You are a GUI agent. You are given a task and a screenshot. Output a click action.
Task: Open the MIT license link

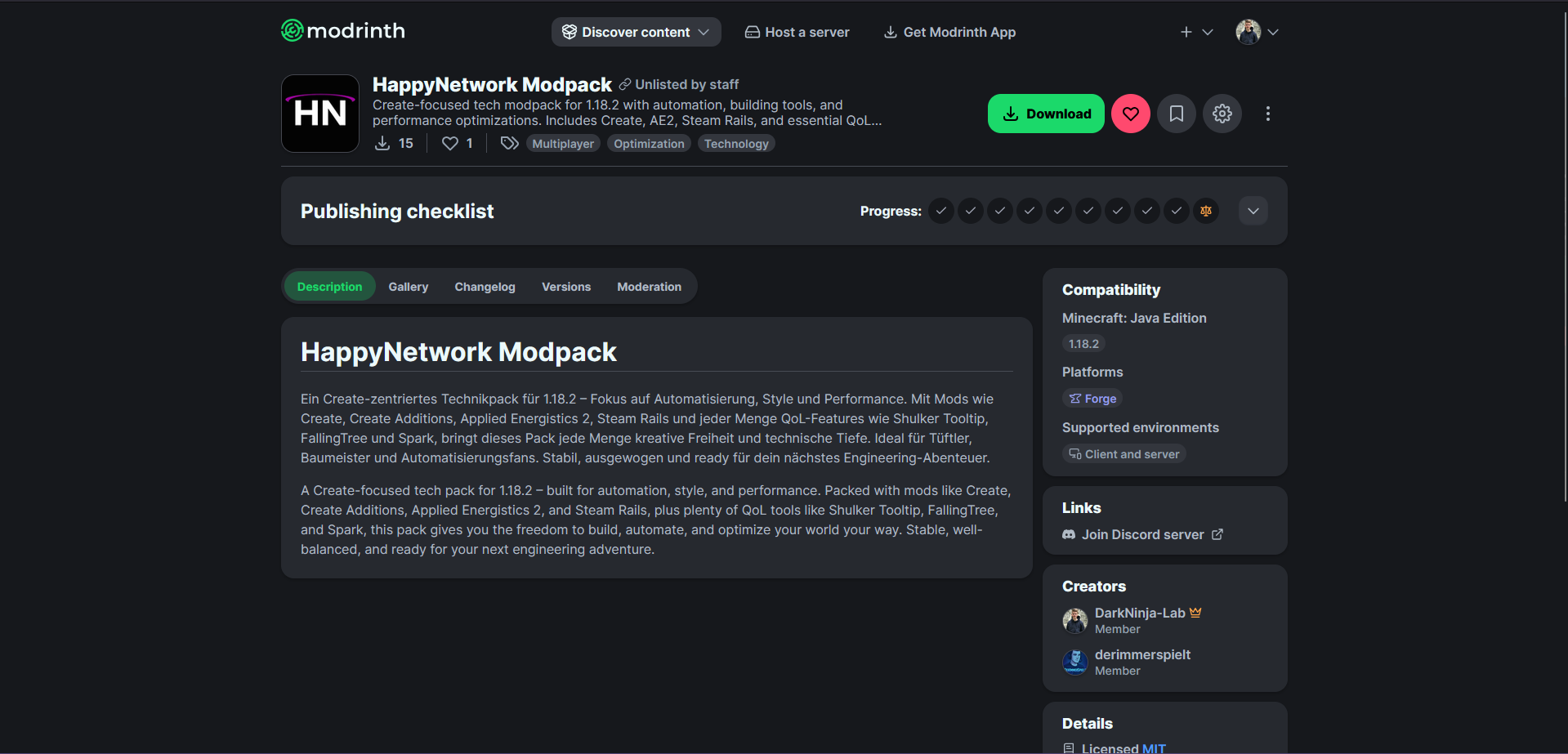1154,748
